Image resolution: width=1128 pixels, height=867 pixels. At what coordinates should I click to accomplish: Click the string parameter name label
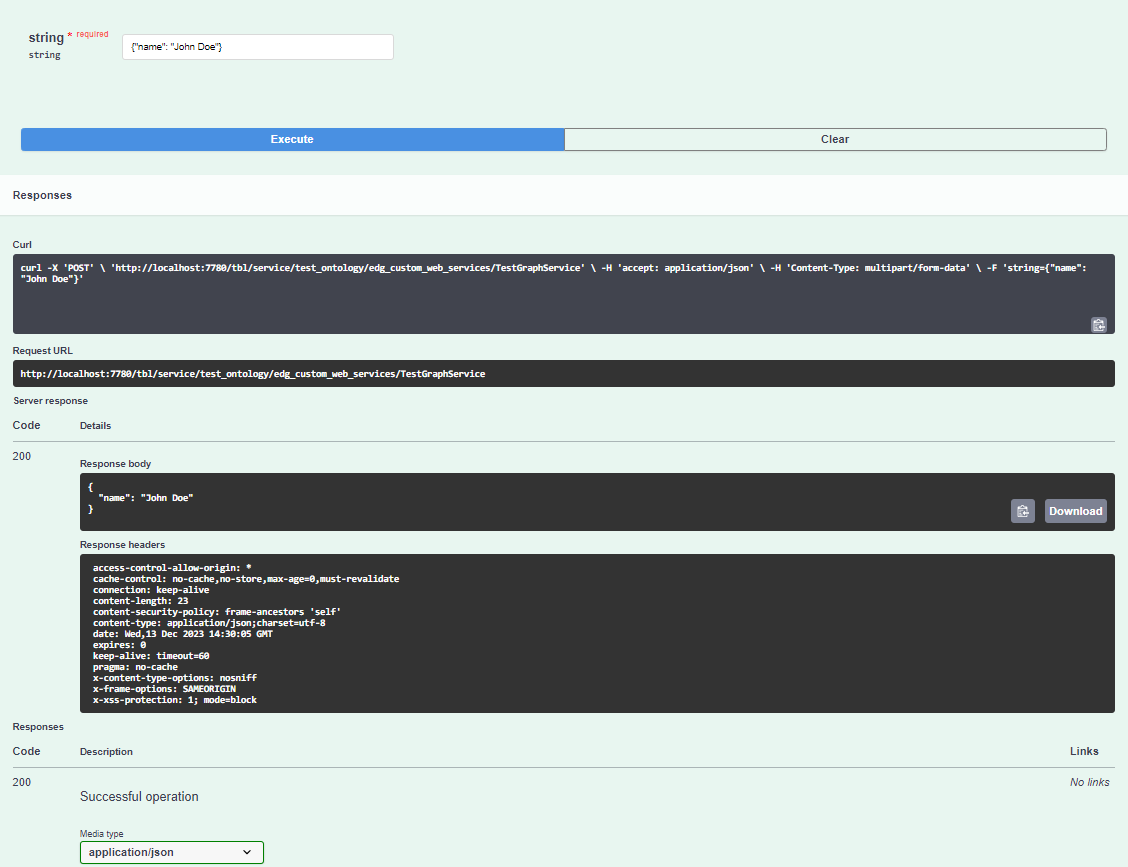coord(46,37)
